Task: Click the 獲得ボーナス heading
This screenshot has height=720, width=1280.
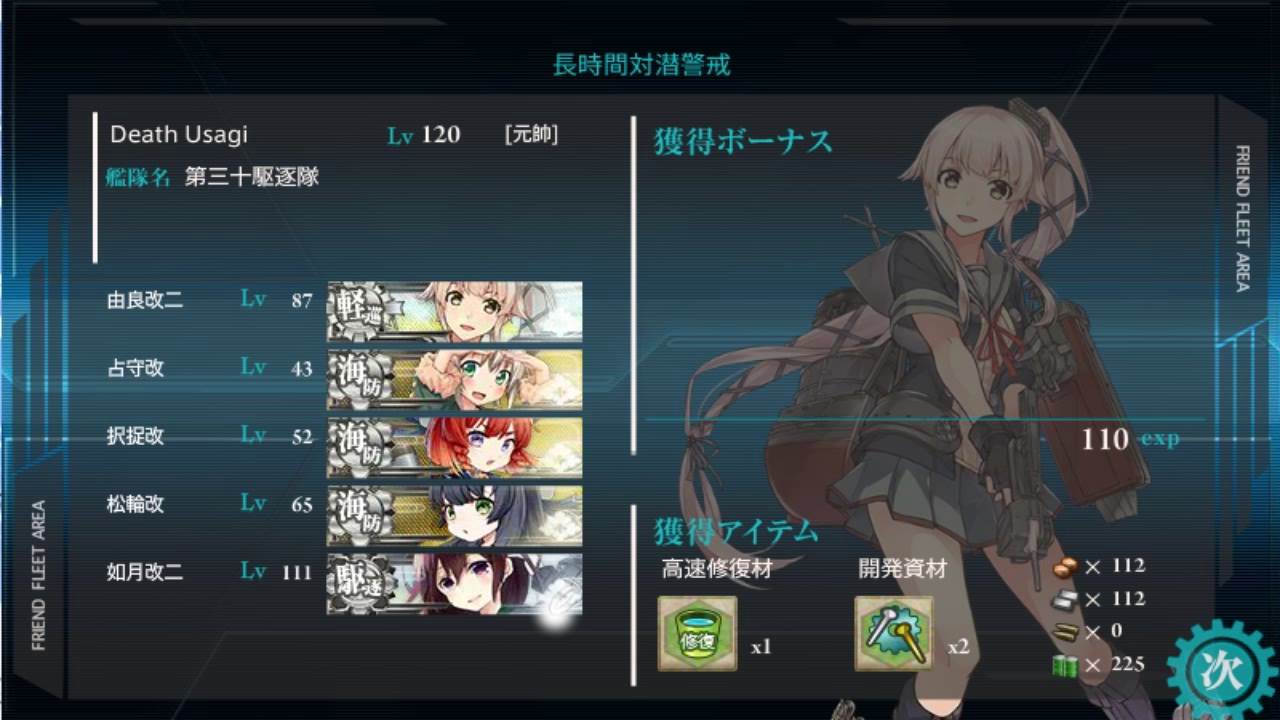Action: coord(743,142)
